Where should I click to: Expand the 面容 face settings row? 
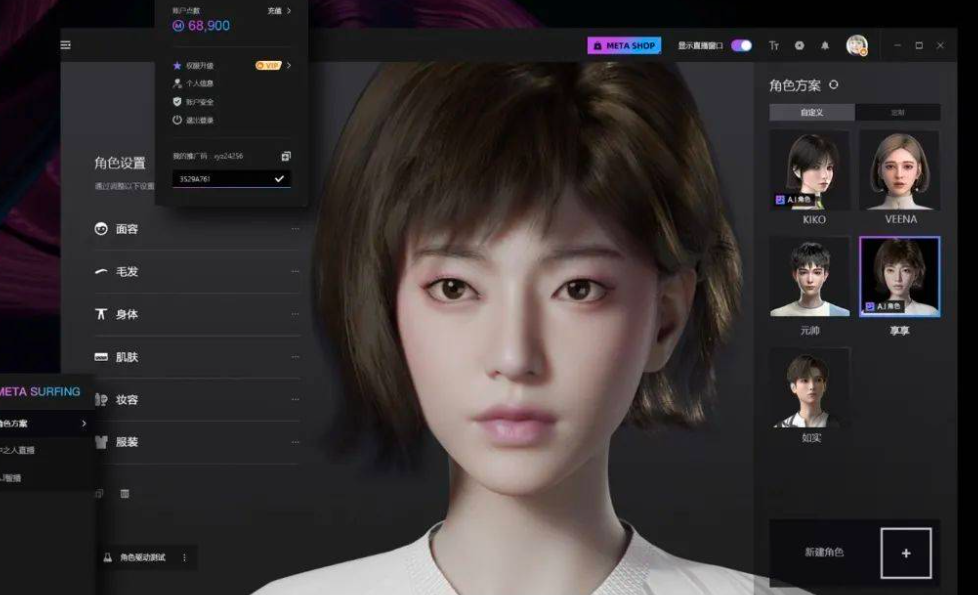pyautogui.click(x=196, y=229)
